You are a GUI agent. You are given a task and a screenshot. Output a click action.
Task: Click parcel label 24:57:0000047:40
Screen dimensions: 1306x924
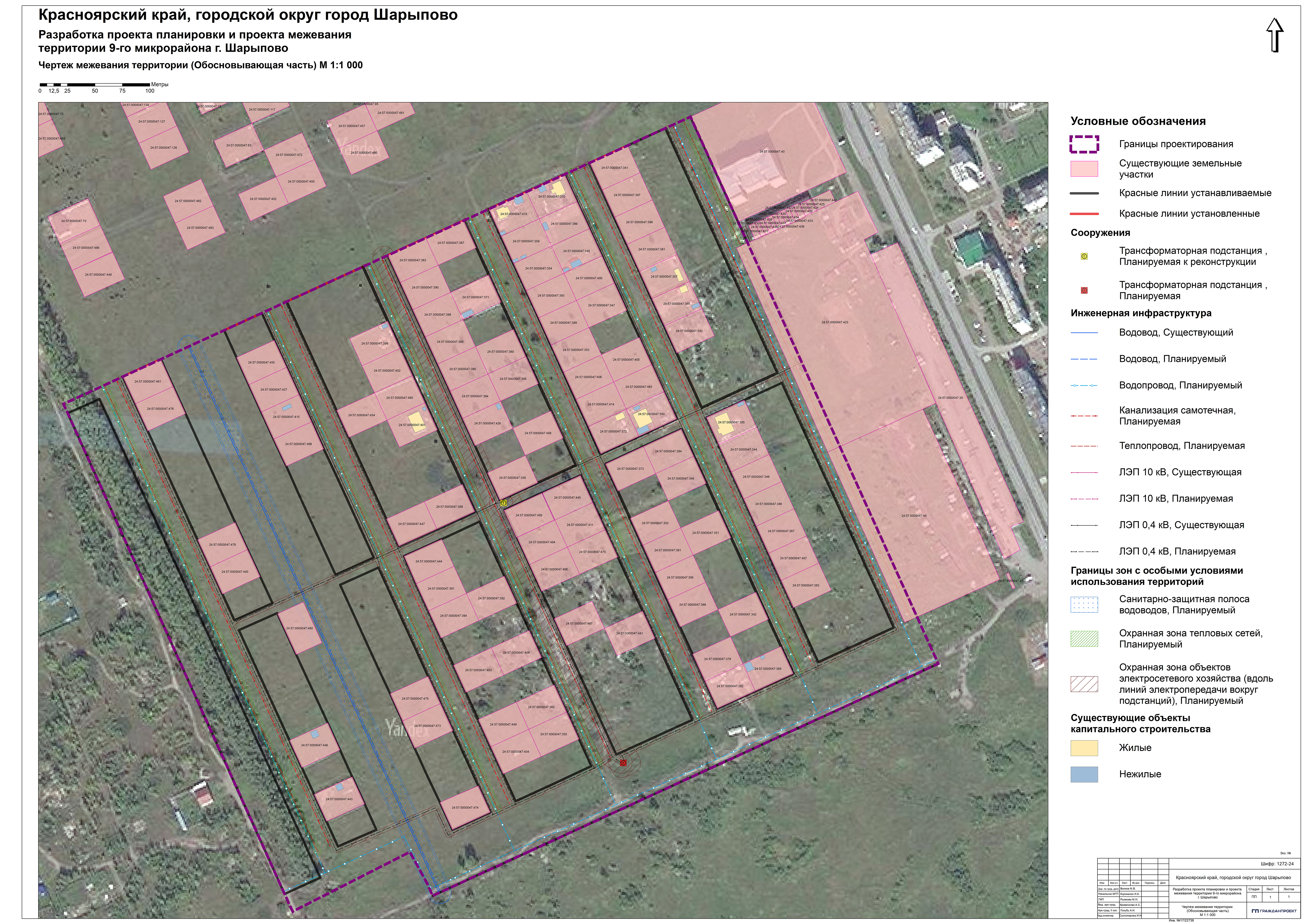(x=772, y=152)
